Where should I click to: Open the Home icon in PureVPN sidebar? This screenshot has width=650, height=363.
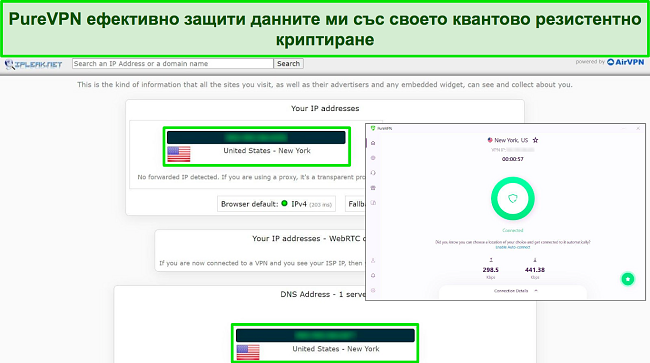click(x=373, y=143)
